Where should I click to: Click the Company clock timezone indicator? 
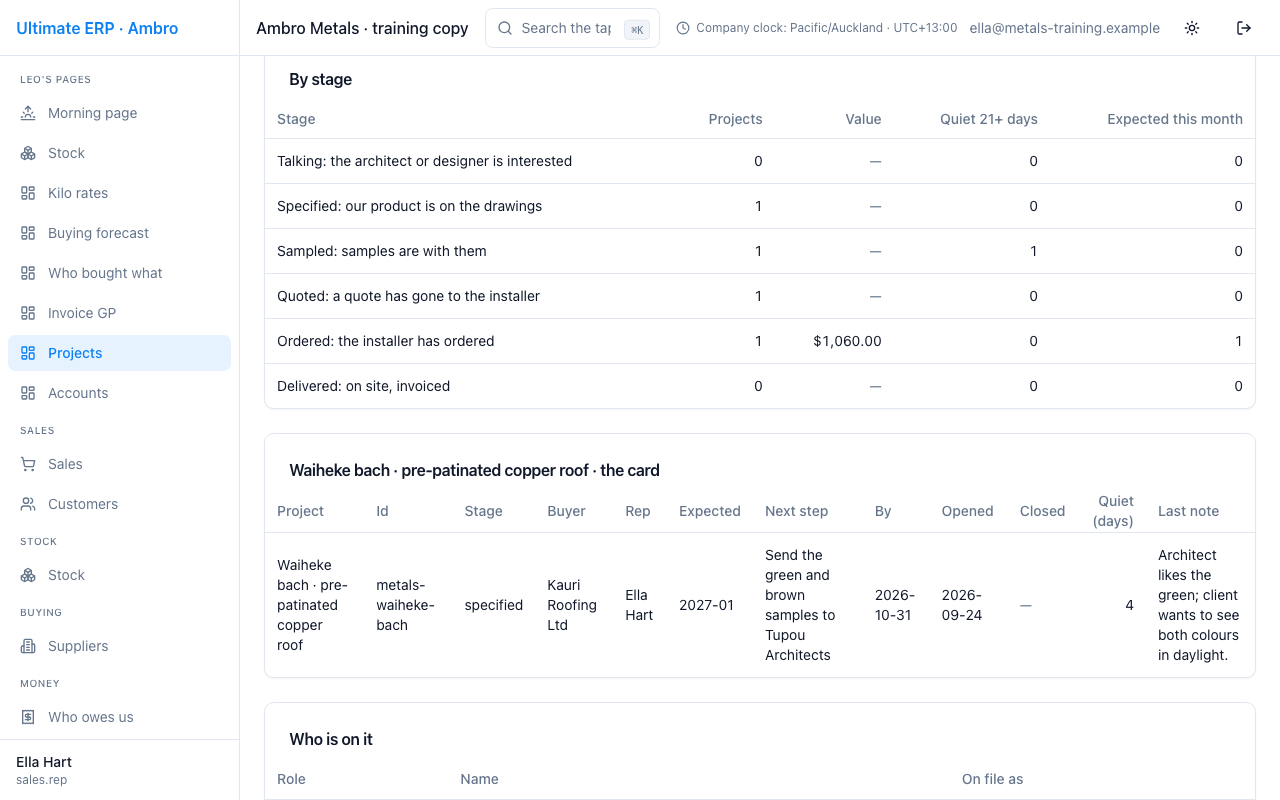pos(817,28)
